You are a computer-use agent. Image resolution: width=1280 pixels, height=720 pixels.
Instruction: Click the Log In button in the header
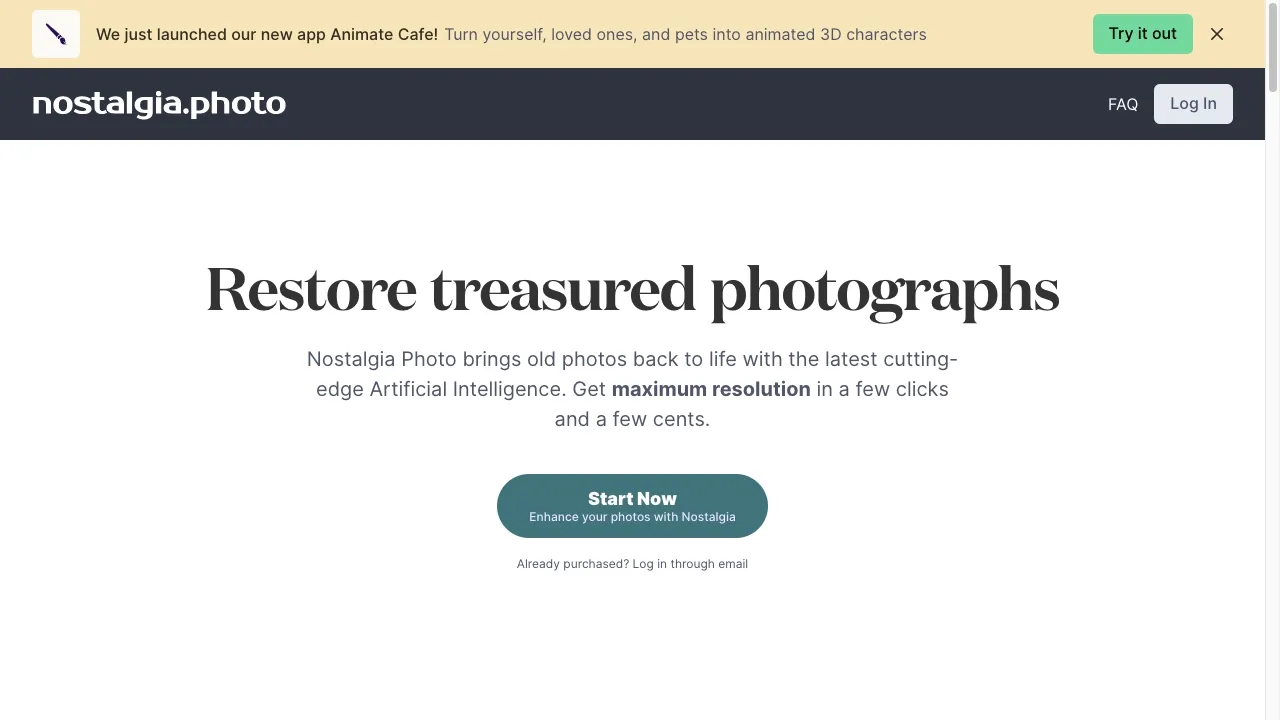[x=1193, y=104]
